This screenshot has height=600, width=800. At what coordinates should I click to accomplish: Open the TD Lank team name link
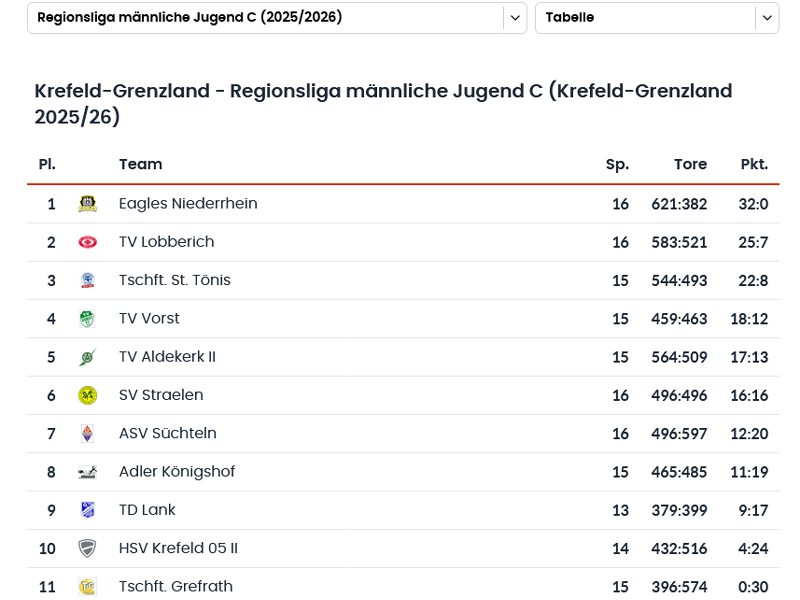tap(147, 510)
